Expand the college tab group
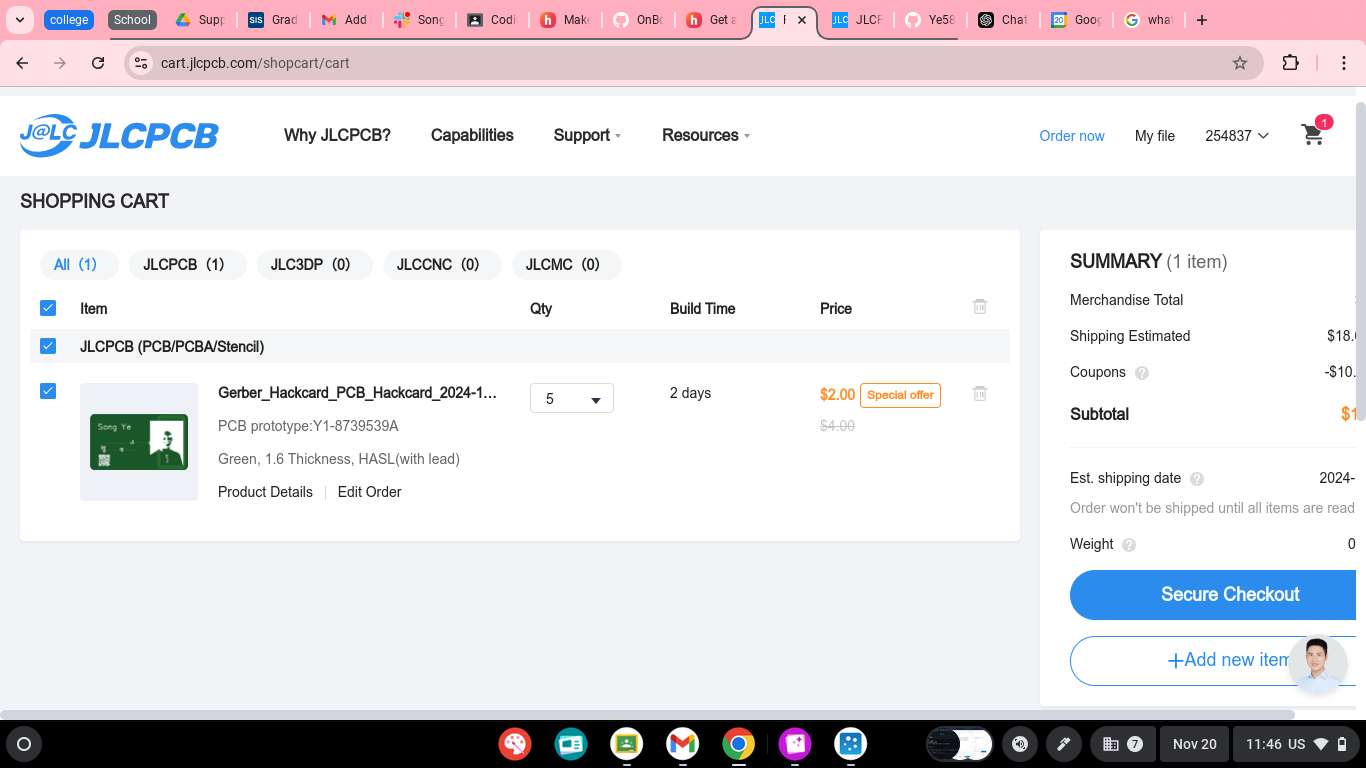 69,20
